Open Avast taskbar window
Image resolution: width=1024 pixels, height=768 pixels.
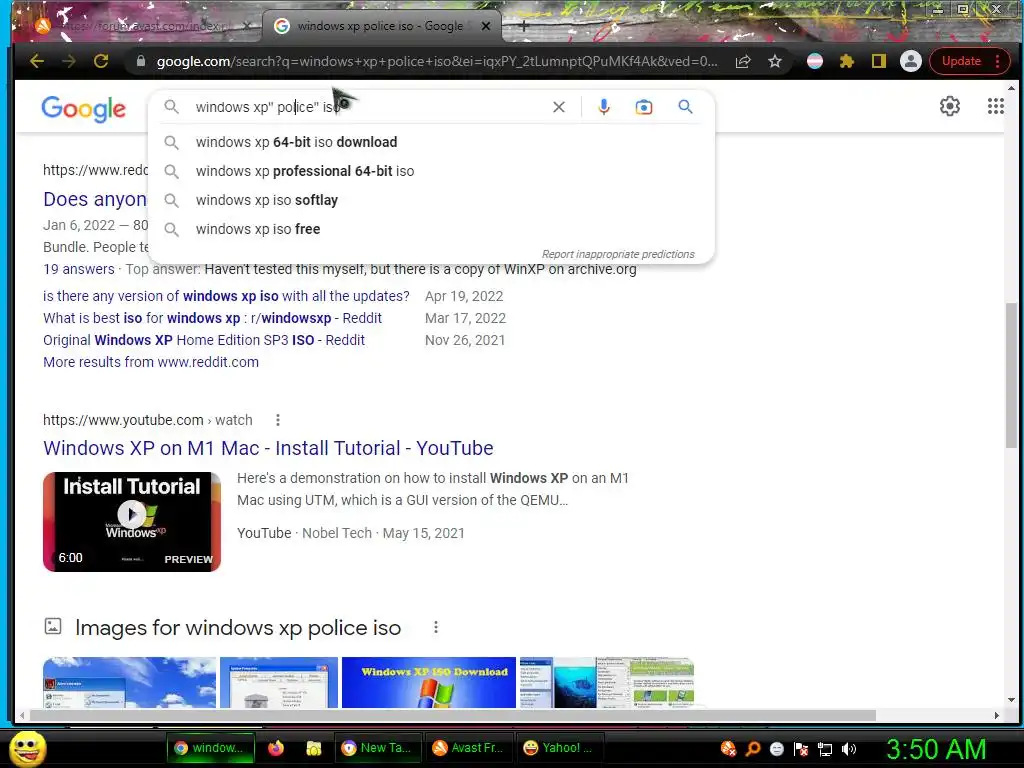click(468, 748)
